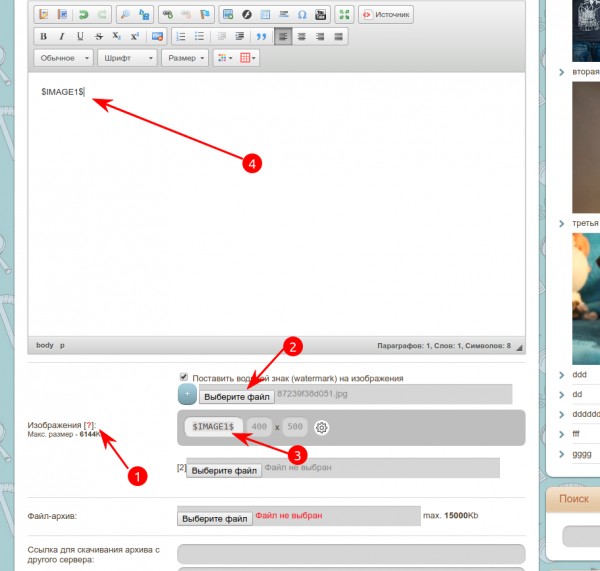Apply strikethrough formatting
The height and width of the screenshot is (571, 600).
click(99, 36)
